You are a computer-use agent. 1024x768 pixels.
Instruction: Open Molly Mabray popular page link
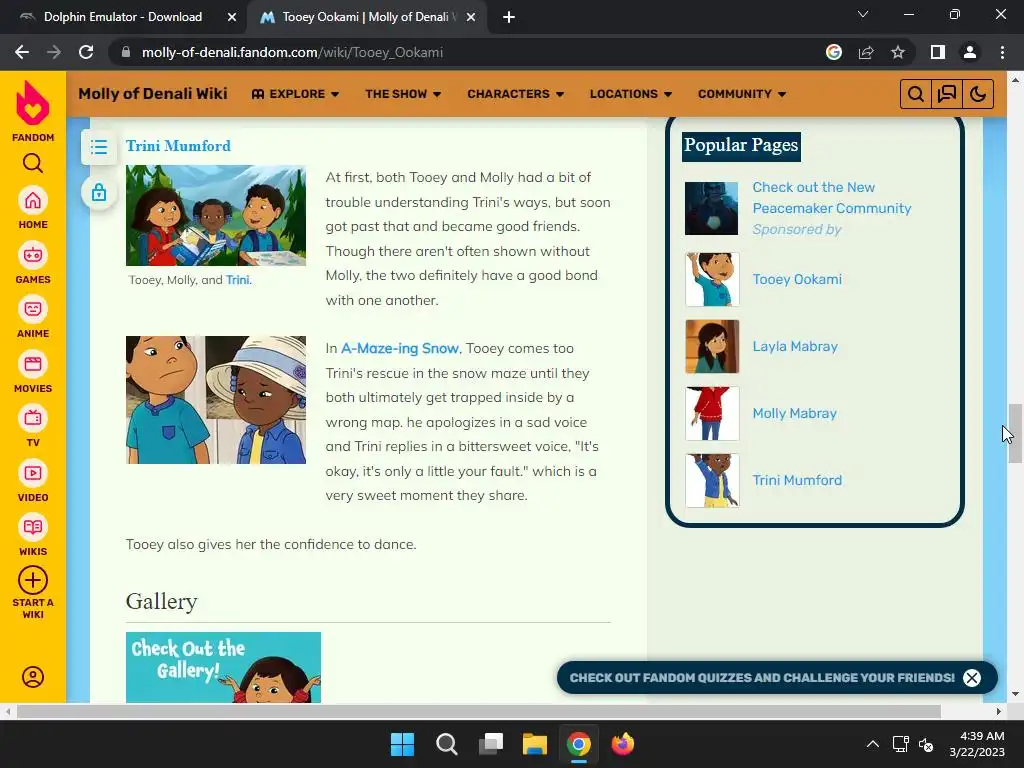pyautogui.click(x=794, y=413)
